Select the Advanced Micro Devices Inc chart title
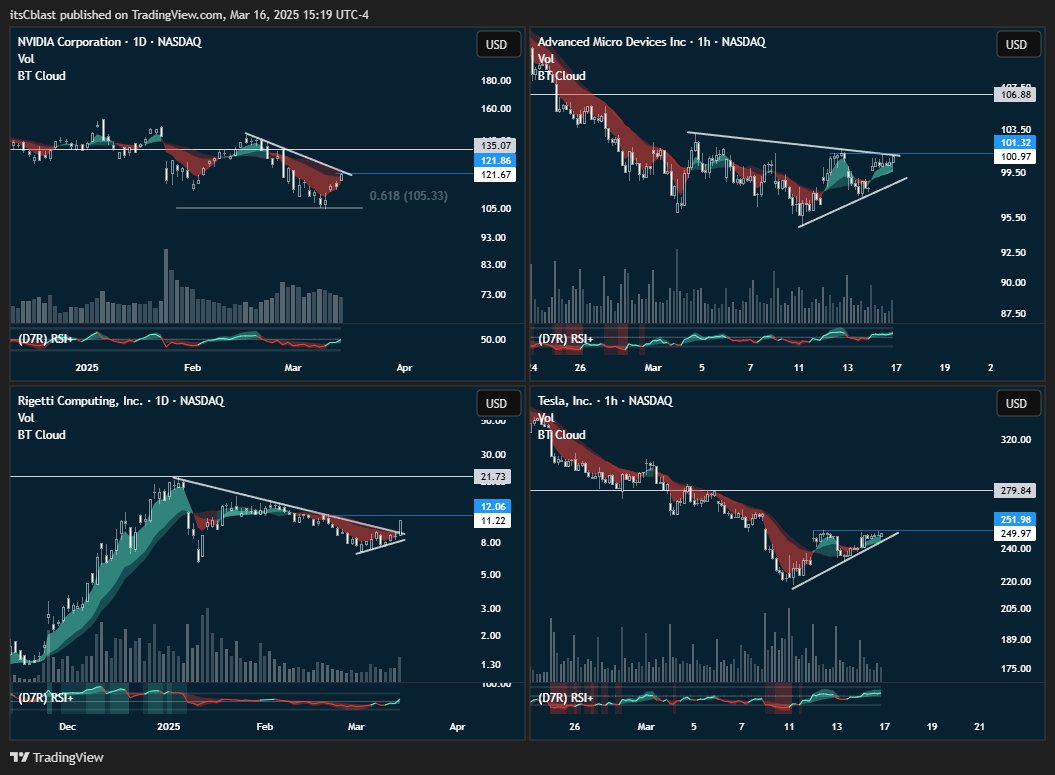This screenshot has width=1055, height=775. point(650,42)
